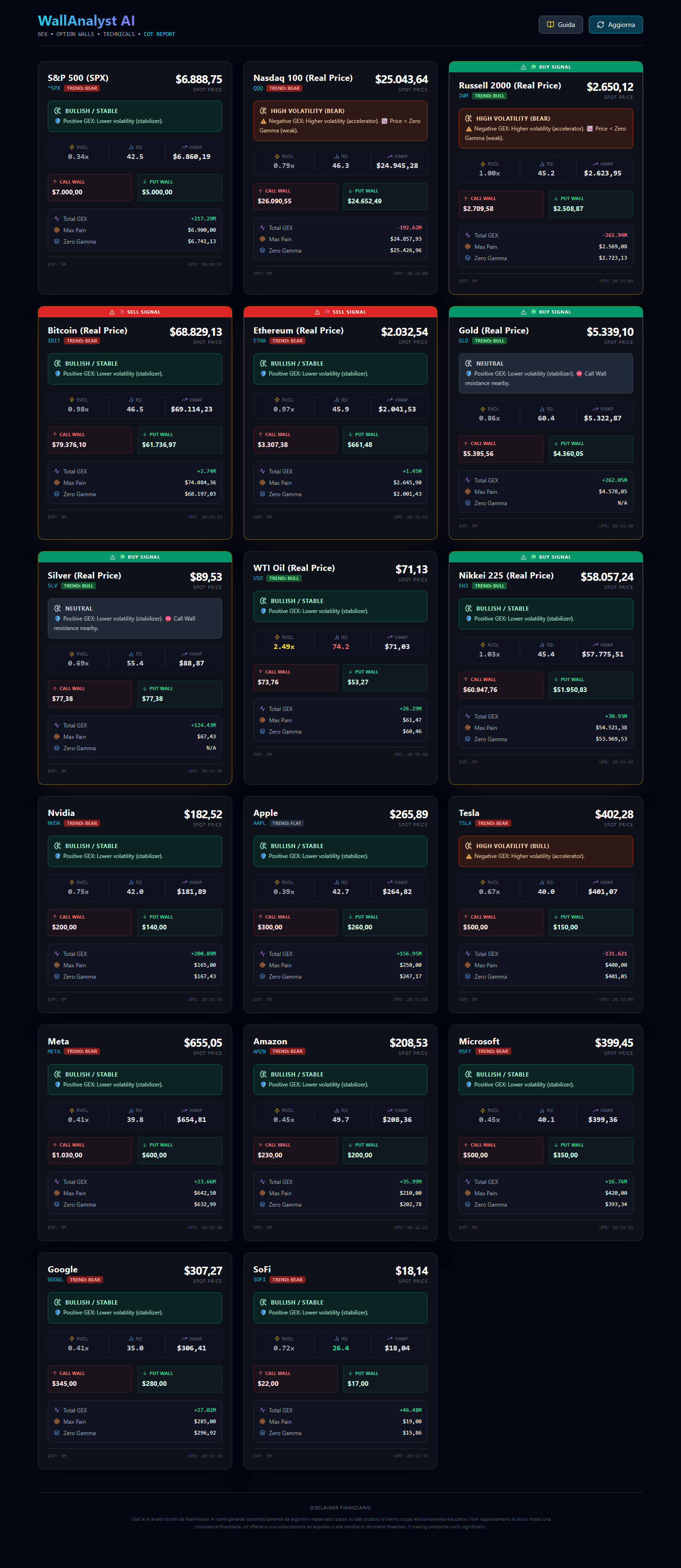Screen dimensions: 681x1568
Task: Select the Nikkei 225 spot price value
Action: pyautogui.click(x=606, y=577)
